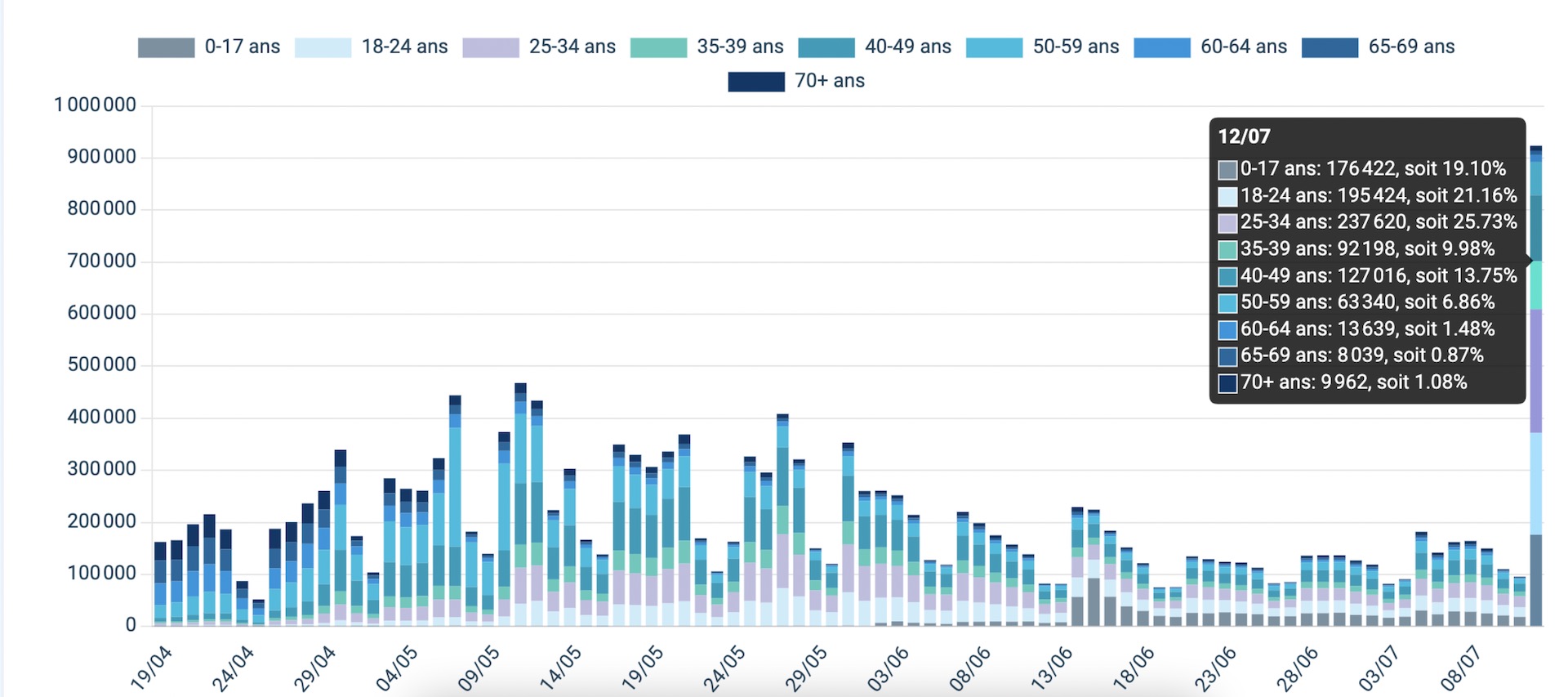Click the 50-59 ans legend label

(x=1076, y=47)
